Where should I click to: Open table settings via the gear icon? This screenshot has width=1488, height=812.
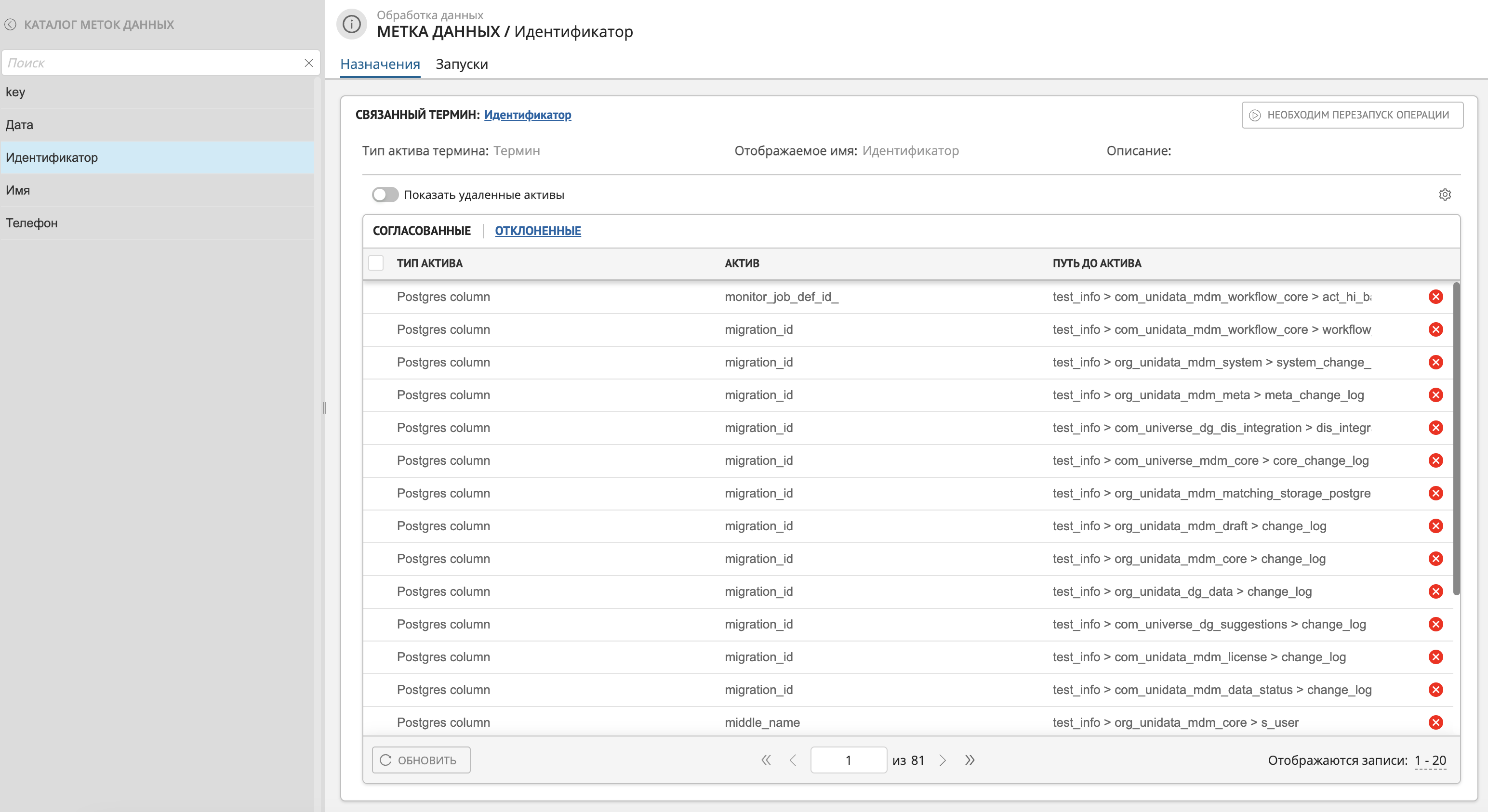pyautogui.click(x=1445, y=195)
